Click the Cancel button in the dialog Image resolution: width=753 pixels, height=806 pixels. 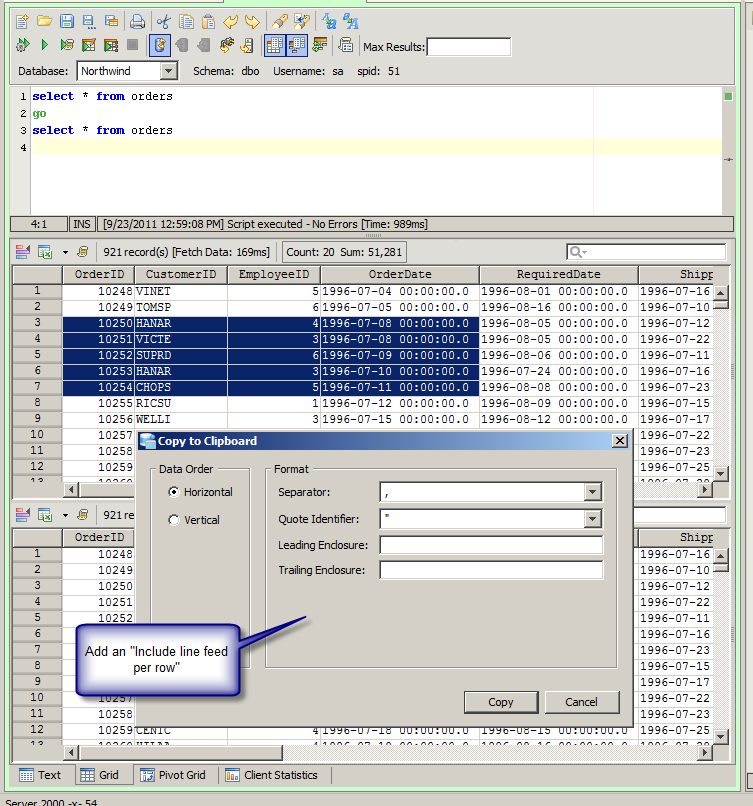tap(581, 702)
